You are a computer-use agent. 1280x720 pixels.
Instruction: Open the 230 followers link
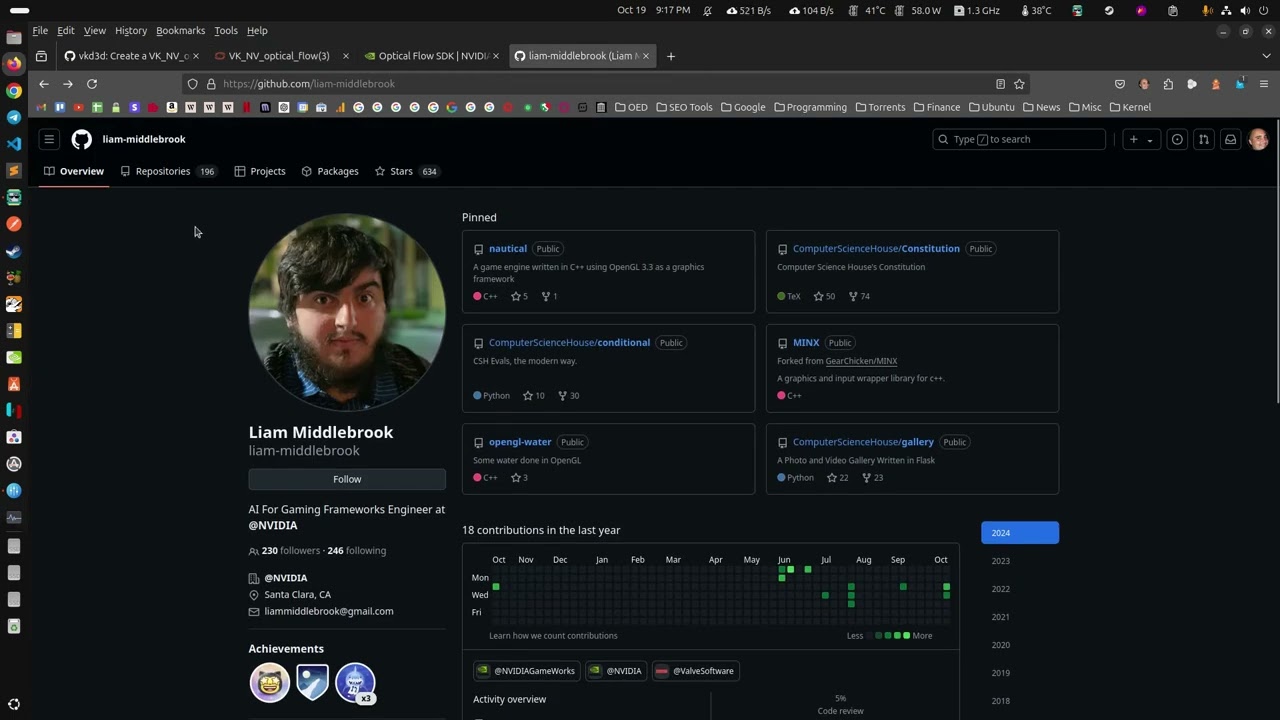tap(291, 550)
